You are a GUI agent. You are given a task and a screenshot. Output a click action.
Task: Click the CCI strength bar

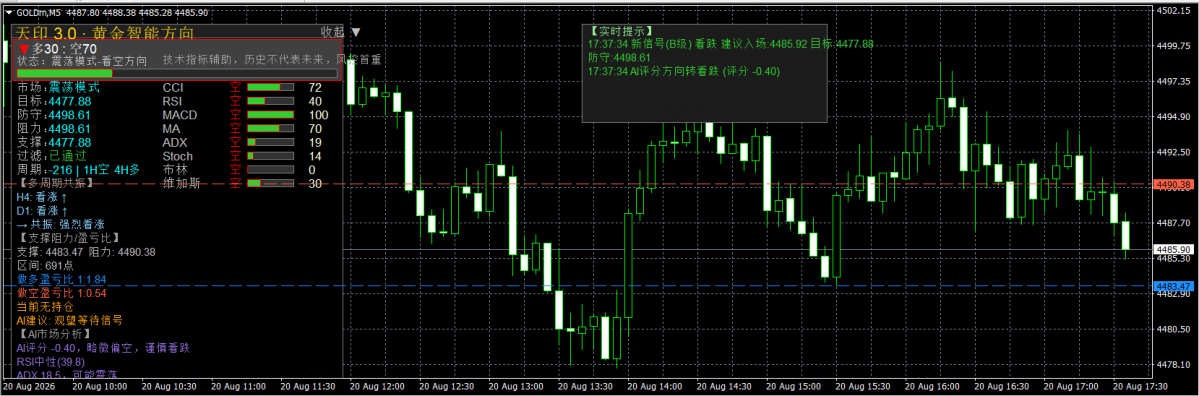[271, 88]
